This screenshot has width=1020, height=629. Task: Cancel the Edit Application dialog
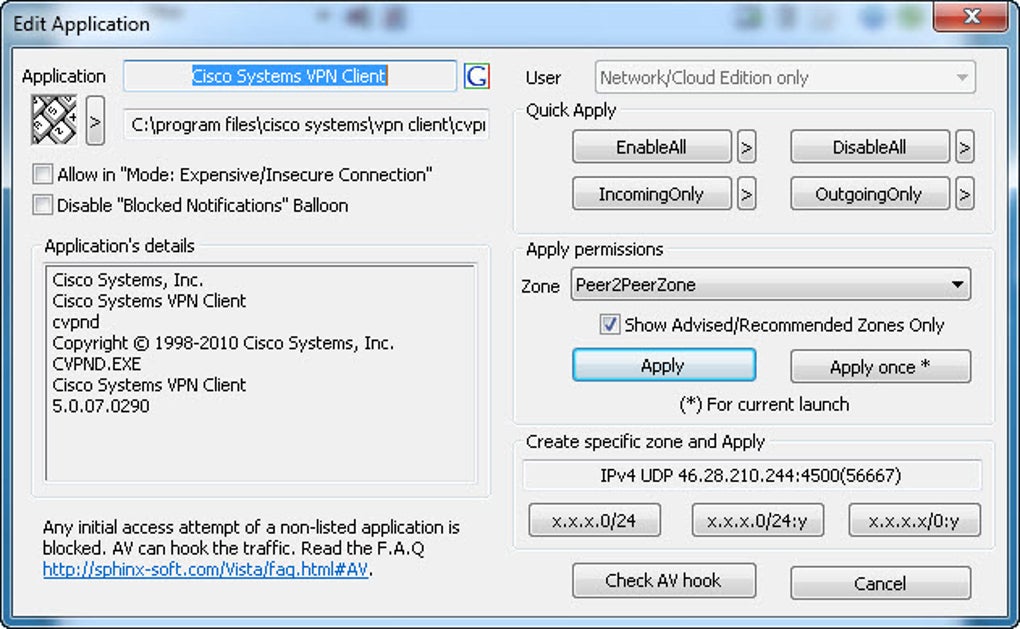point(880,583)
